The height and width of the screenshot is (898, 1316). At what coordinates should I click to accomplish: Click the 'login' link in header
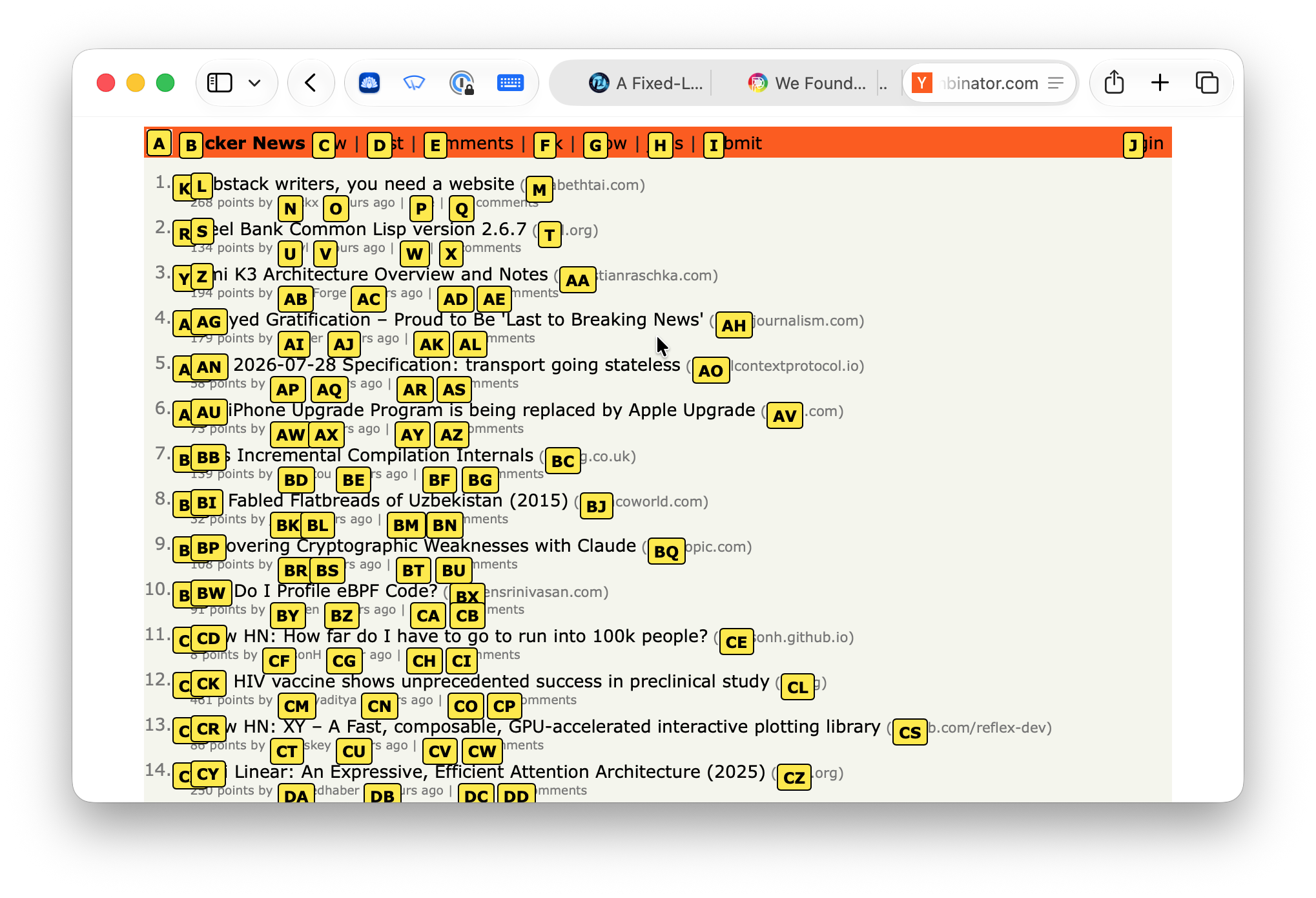pyautogui.click(x=1144, y=143)
